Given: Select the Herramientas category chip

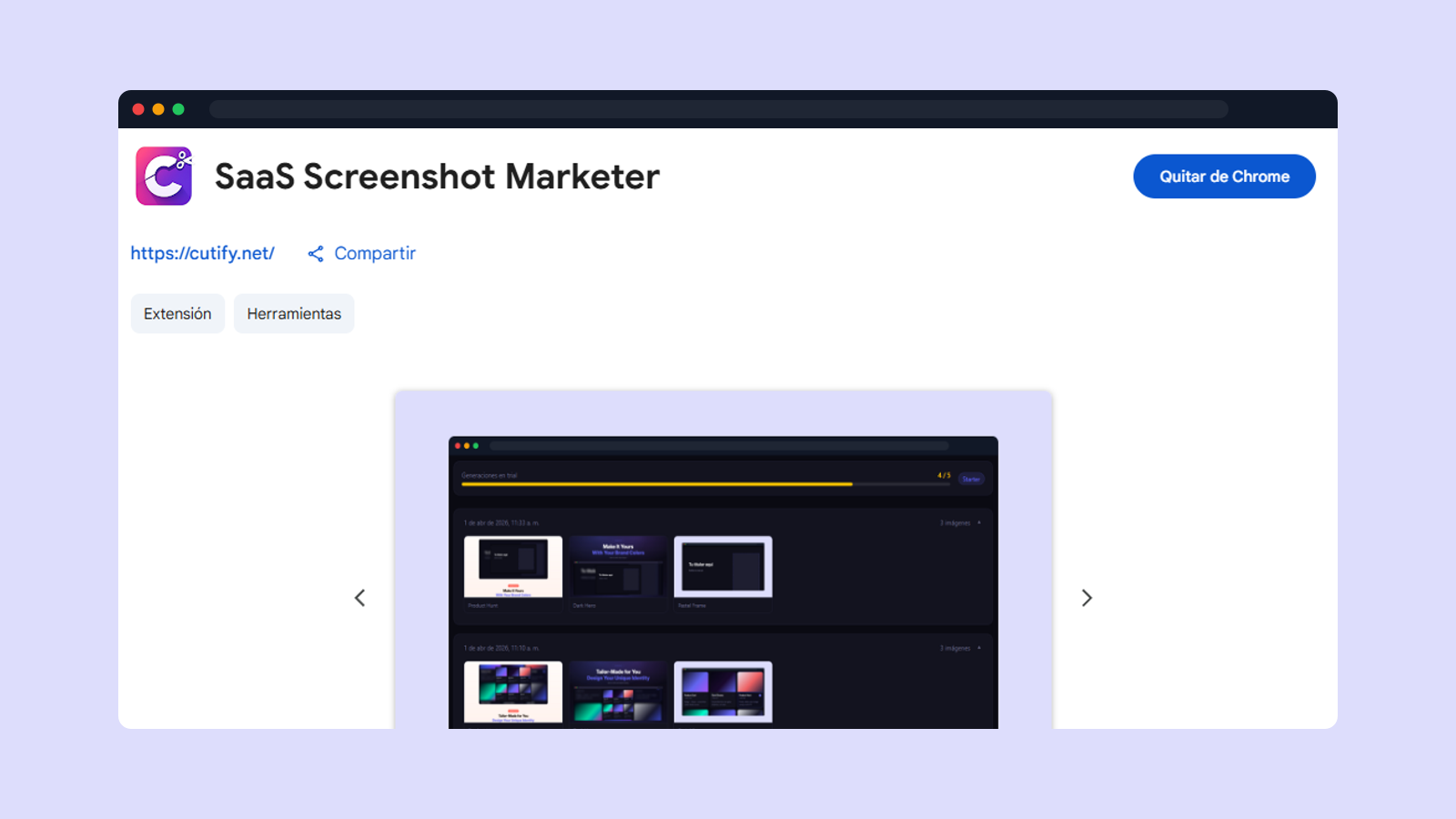Looking at the screenshot, I should [294, 314].
